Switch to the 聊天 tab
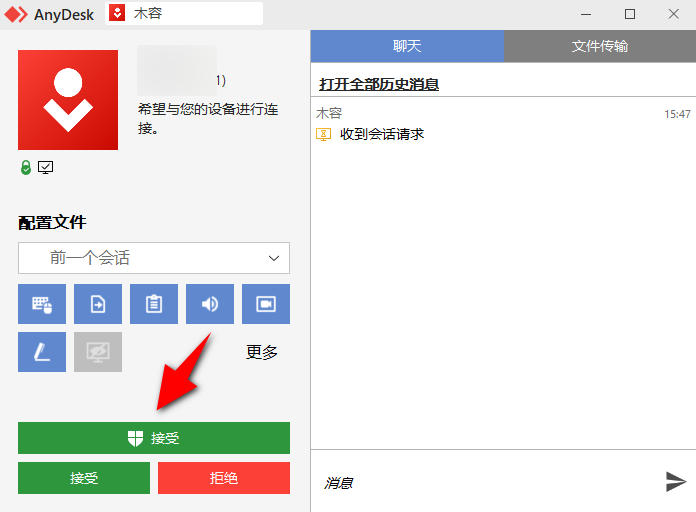 (407, 46)
